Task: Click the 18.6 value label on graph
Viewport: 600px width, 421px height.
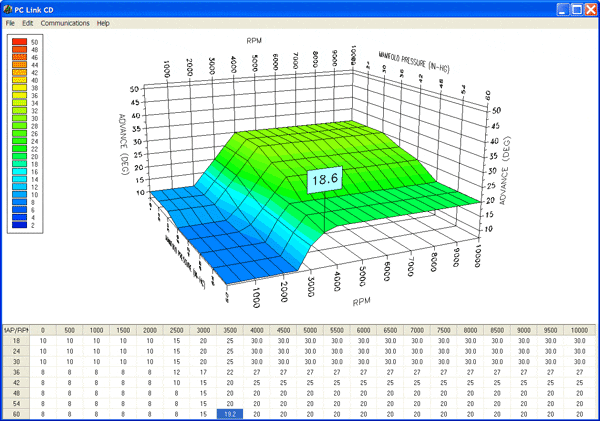Action: pyautogui.click(x=325, y=180)
